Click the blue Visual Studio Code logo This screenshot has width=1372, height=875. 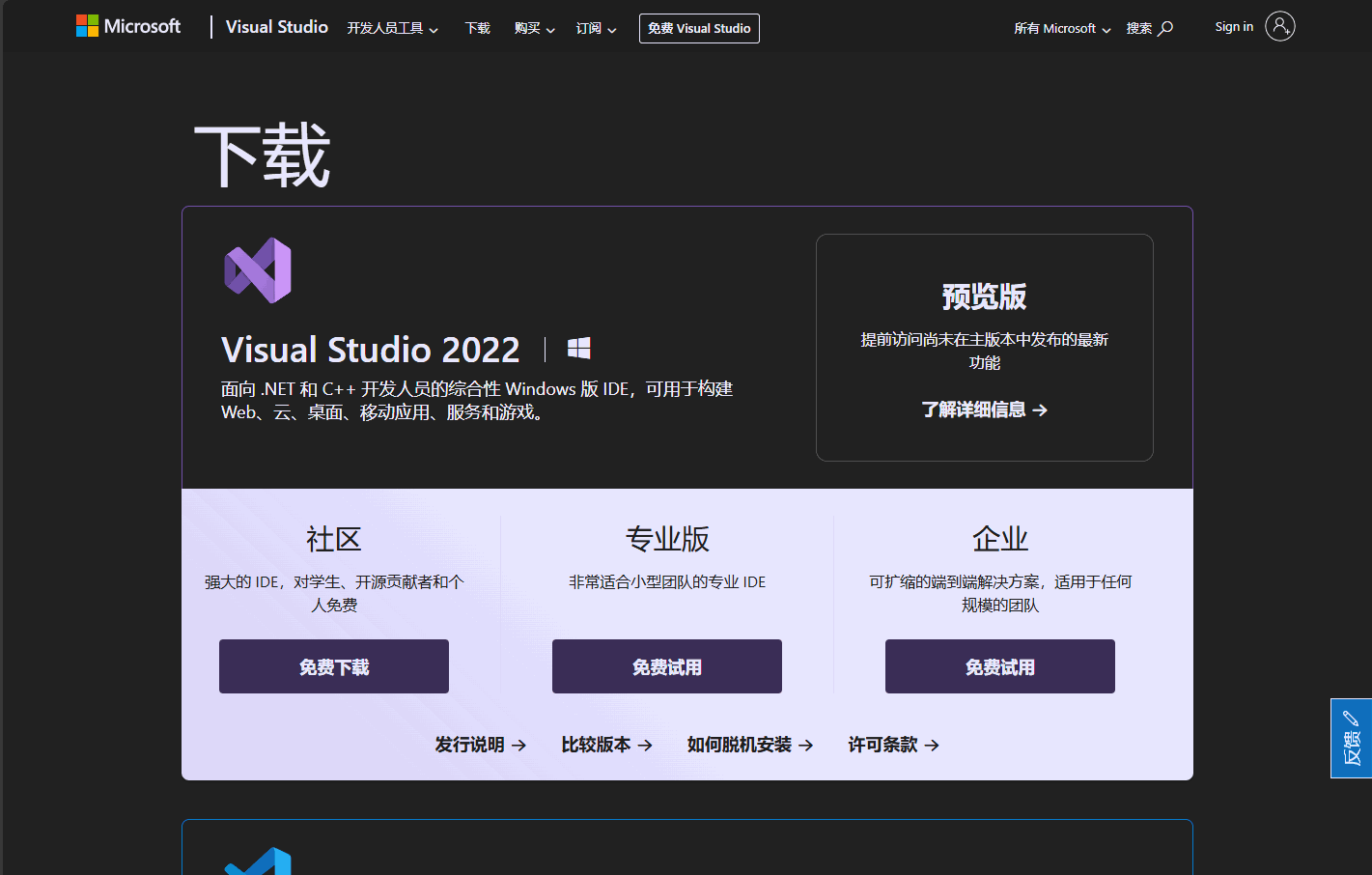pyautogui.click(x=258, y=861)
